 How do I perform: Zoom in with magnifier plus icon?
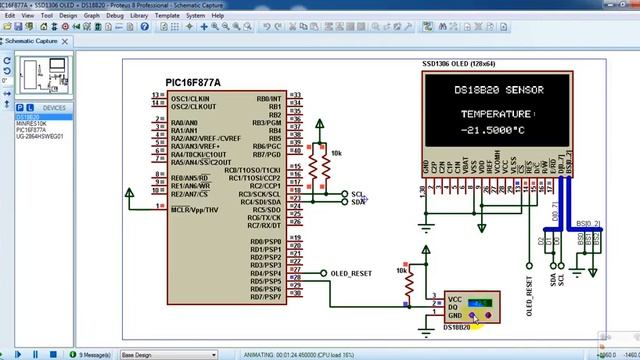point(215,27)
